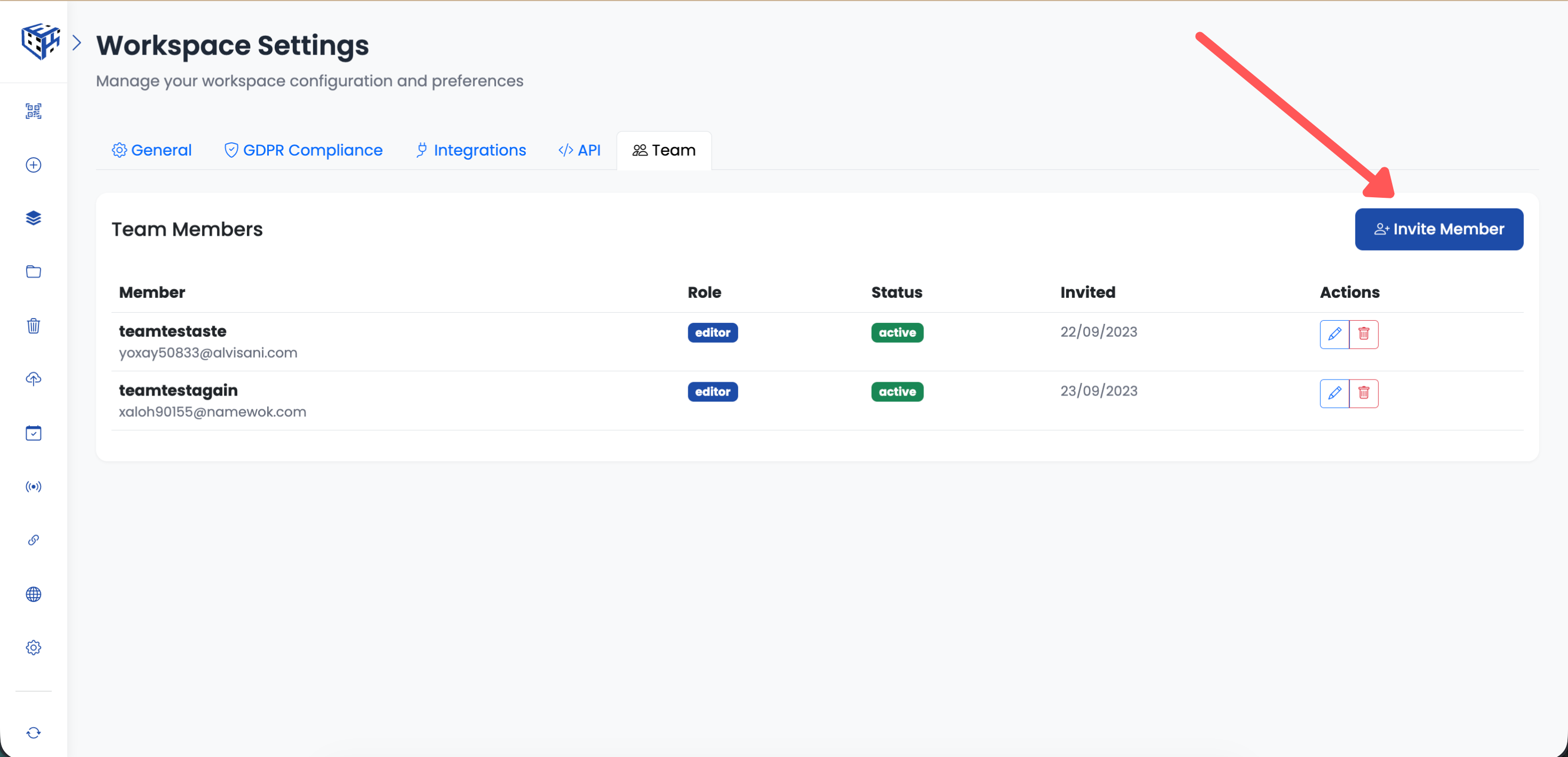1568x757 pixels.
Task: Click the chain link sidebar icon
Action: point(34,540)
